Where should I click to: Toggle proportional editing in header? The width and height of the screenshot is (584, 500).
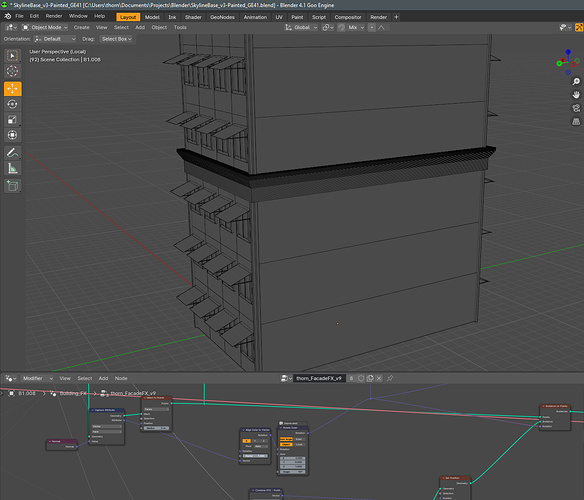coord(372,28)
